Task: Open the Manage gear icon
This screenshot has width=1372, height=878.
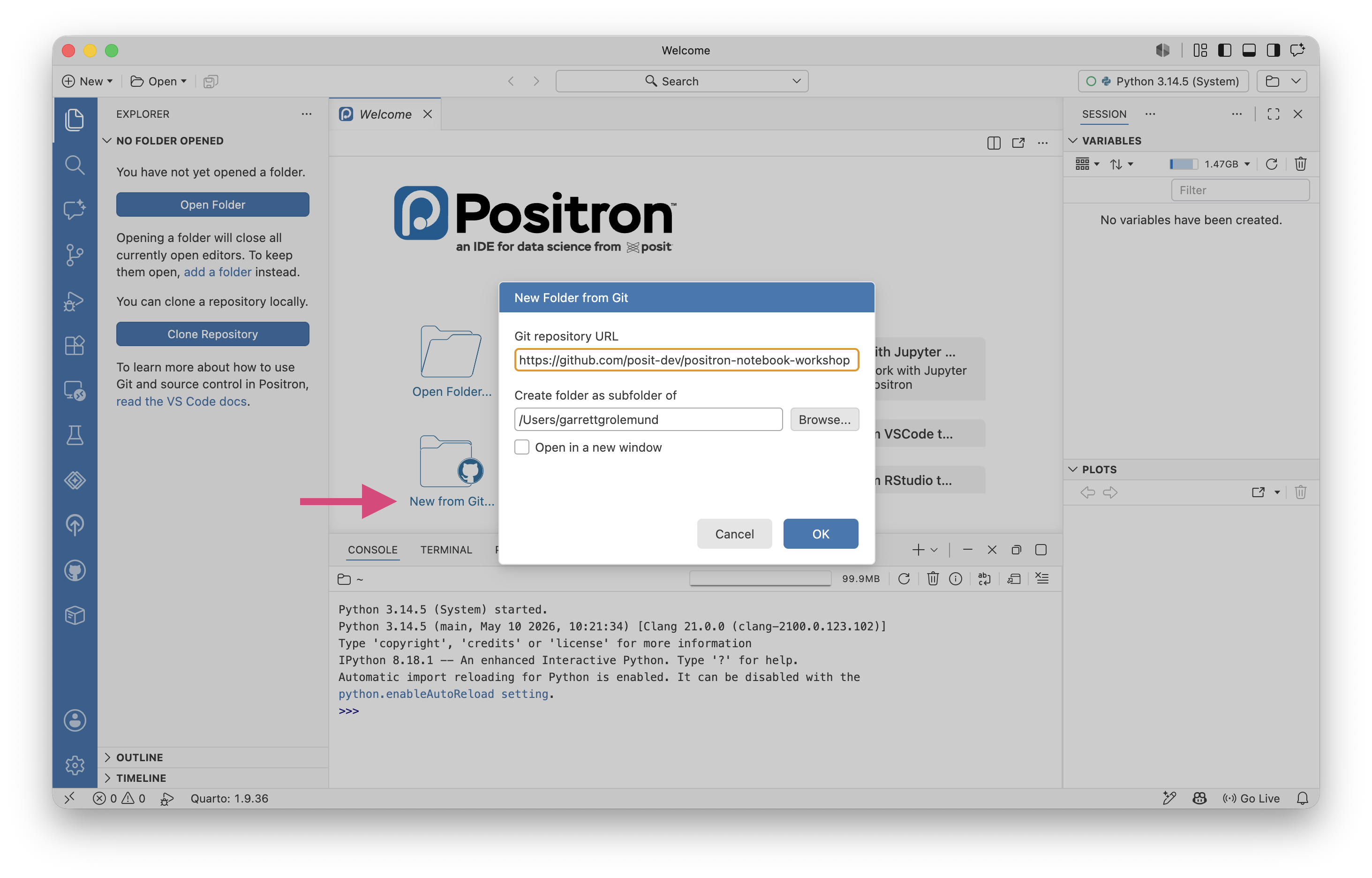Action: tap(75, 765)
